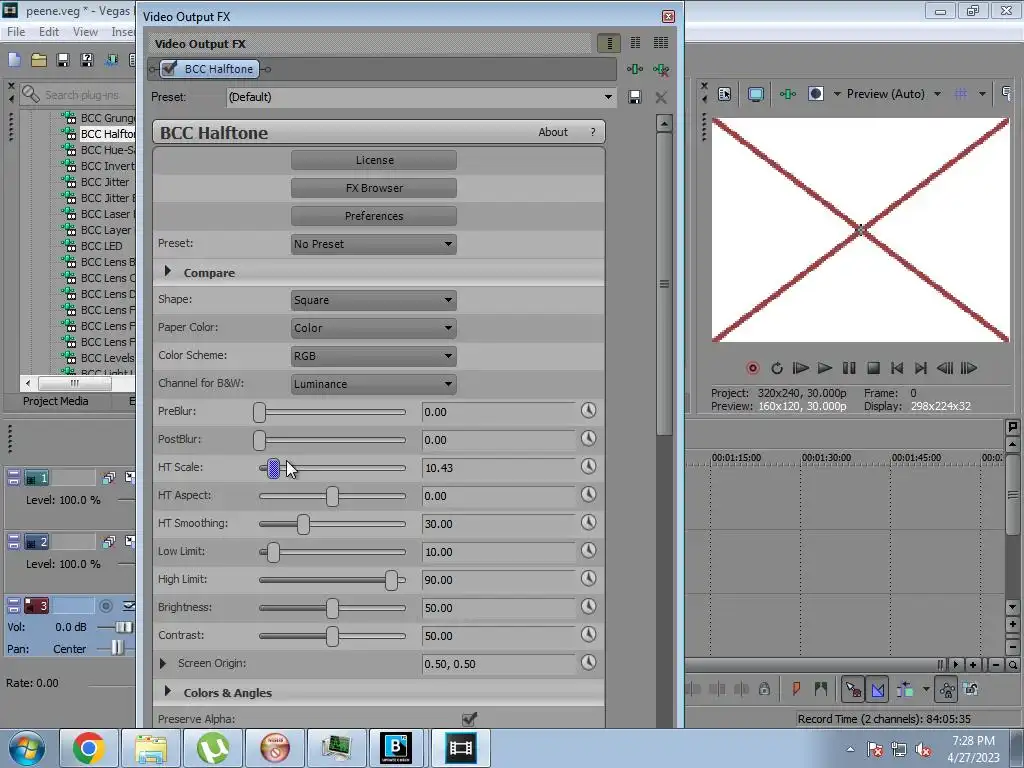Screen dimensions: 1024x768
Task: Animate PreBlur parameter with clock icon
Action: pyautogui.click(x=588, y=410)
